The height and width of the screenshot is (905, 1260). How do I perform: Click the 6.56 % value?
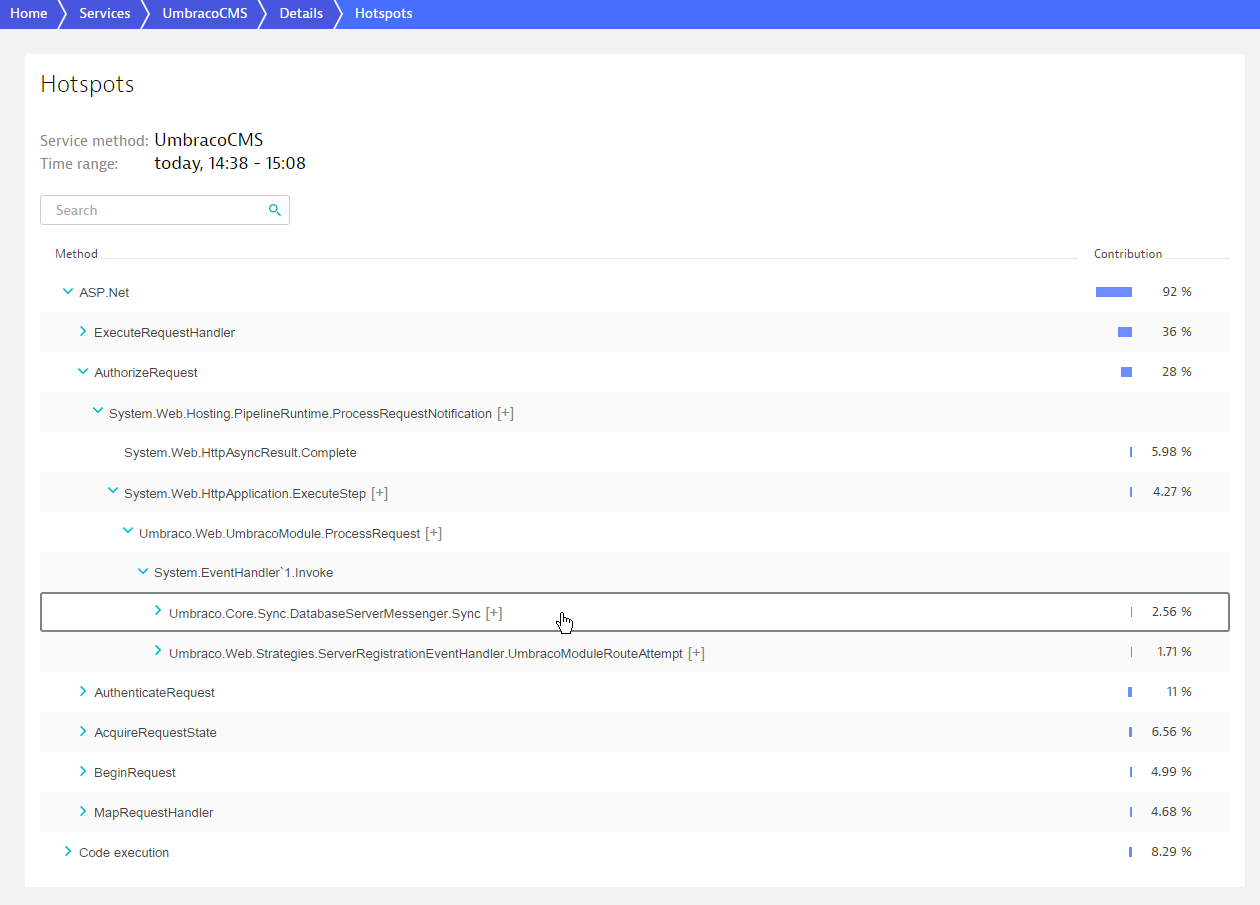pos(1171,732)
